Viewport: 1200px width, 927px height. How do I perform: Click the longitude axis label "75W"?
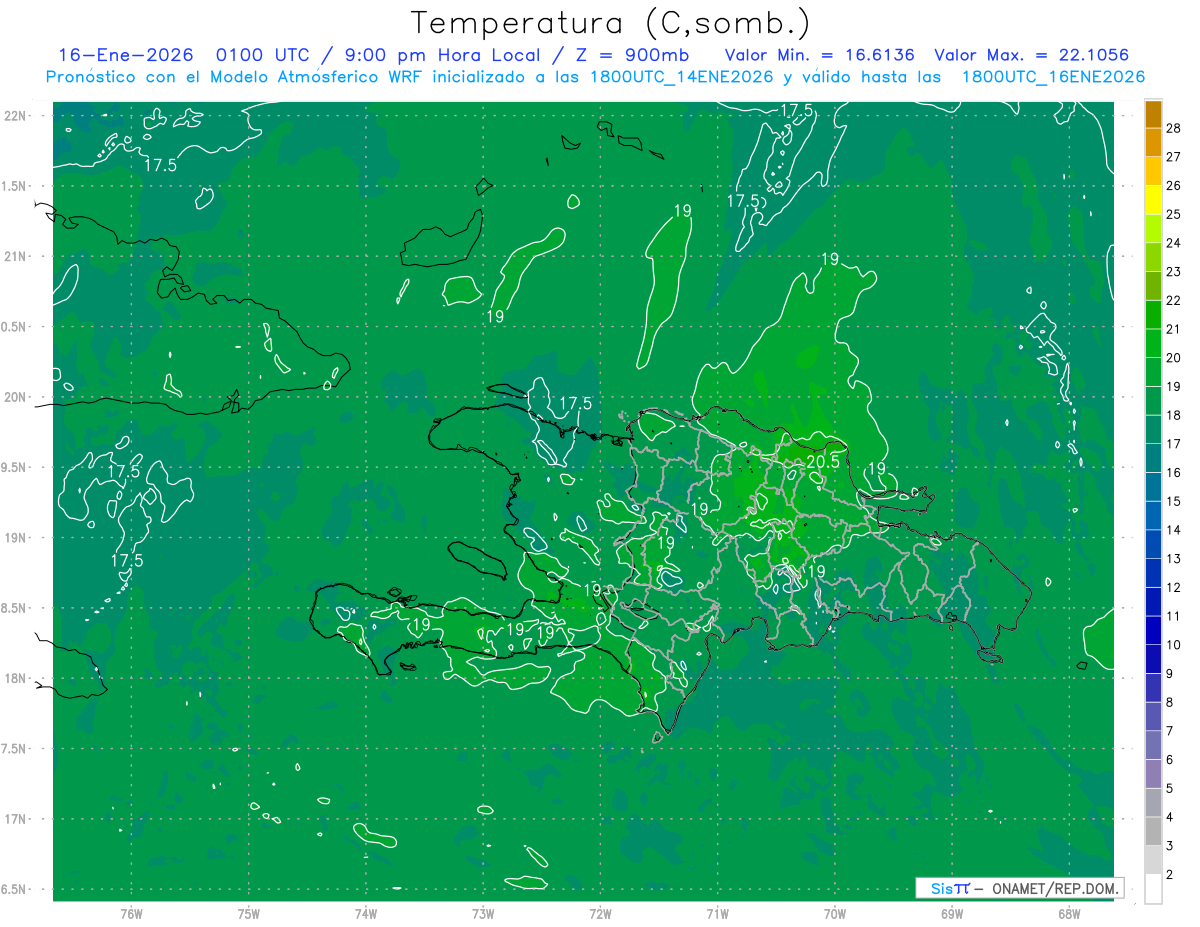pyautogui.click(x=249, y=914)
